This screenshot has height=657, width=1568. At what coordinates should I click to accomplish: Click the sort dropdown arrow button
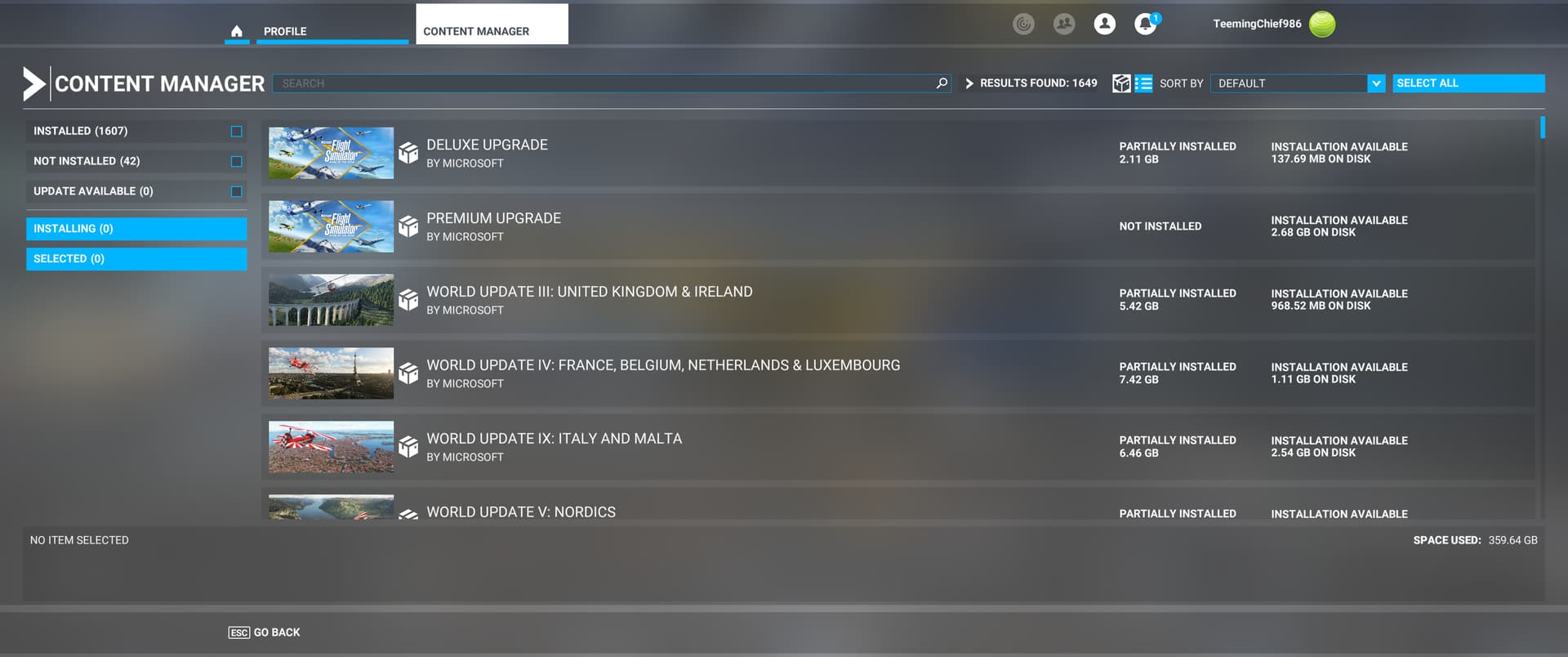(x=1376, y=83)
